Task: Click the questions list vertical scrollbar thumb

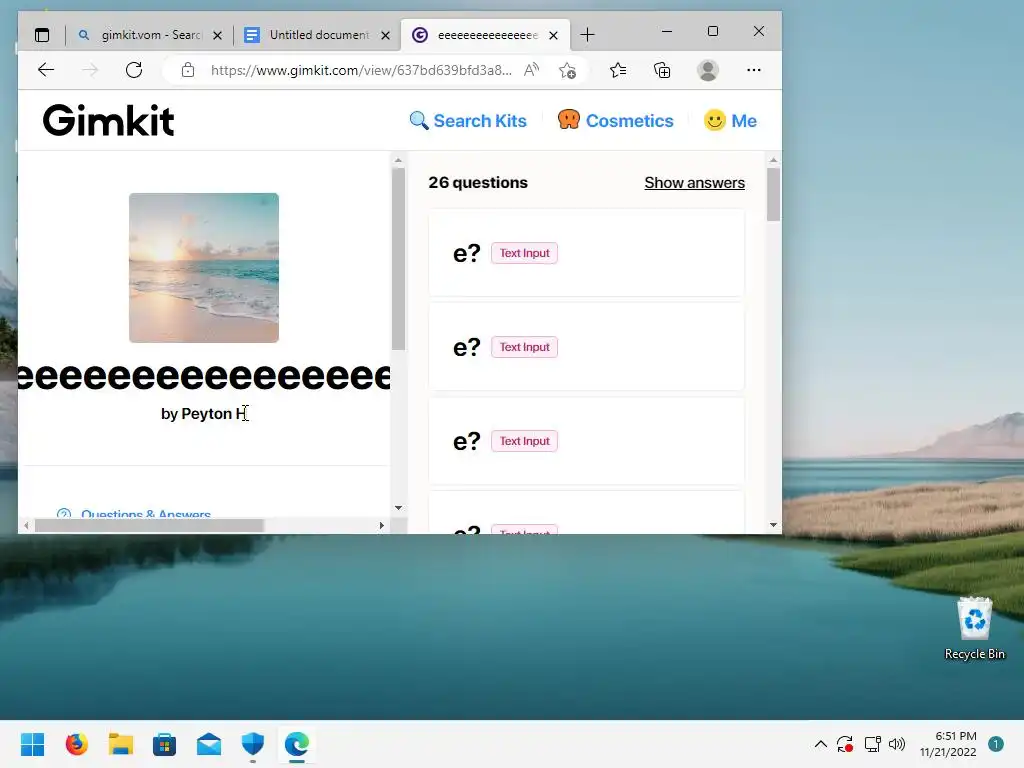Action: [x=773, y=195]
